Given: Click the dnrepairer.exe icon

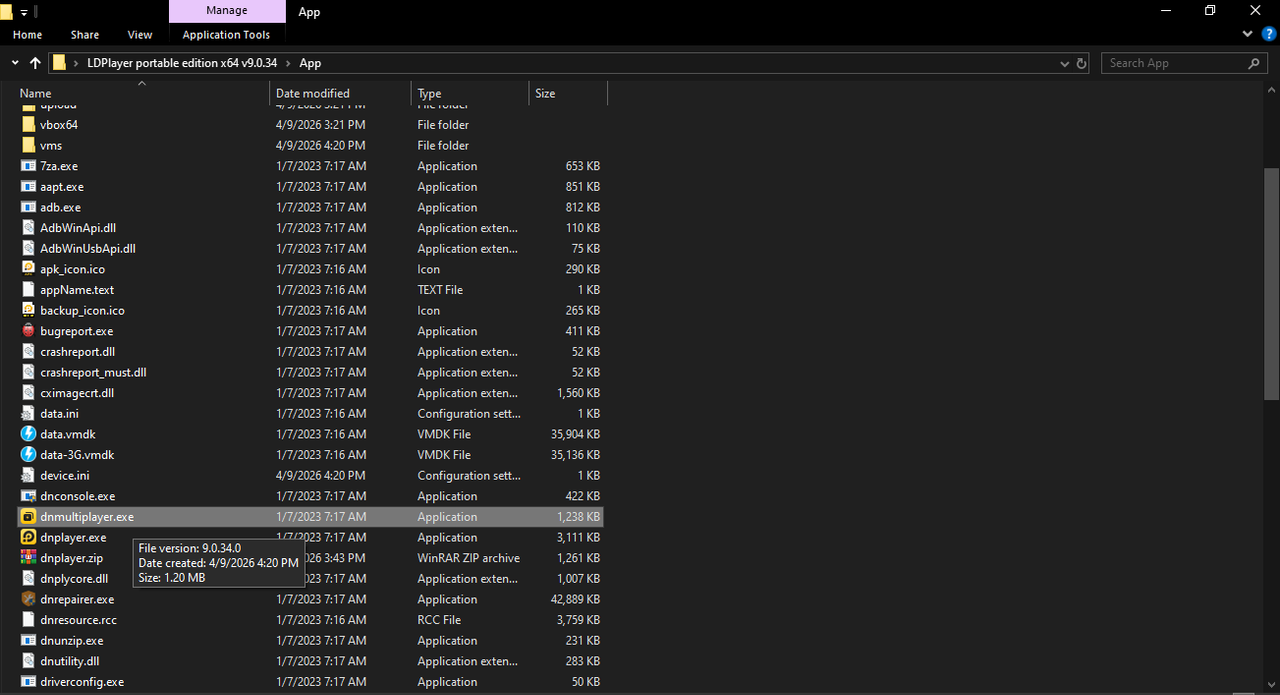Looking at the screenshot, I should pyautogui.click(x=29, y=599).
